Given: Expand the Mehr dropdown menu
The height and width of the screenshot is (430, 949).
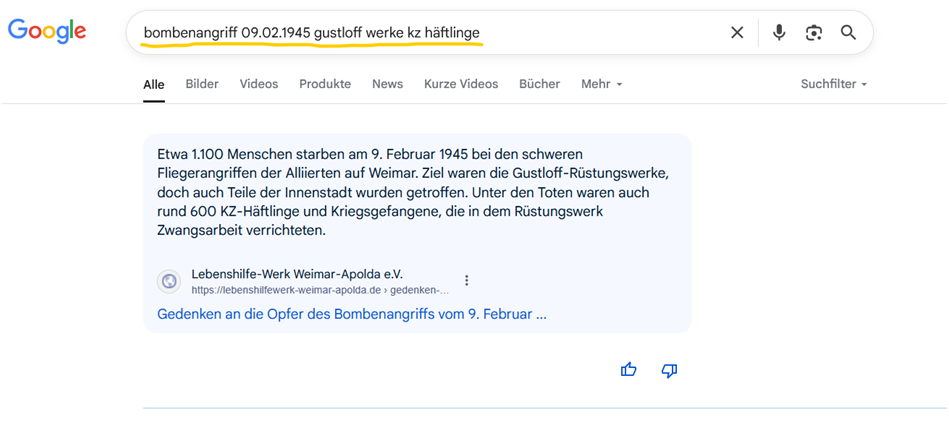Looking at the screenshot, I should 601,84.
